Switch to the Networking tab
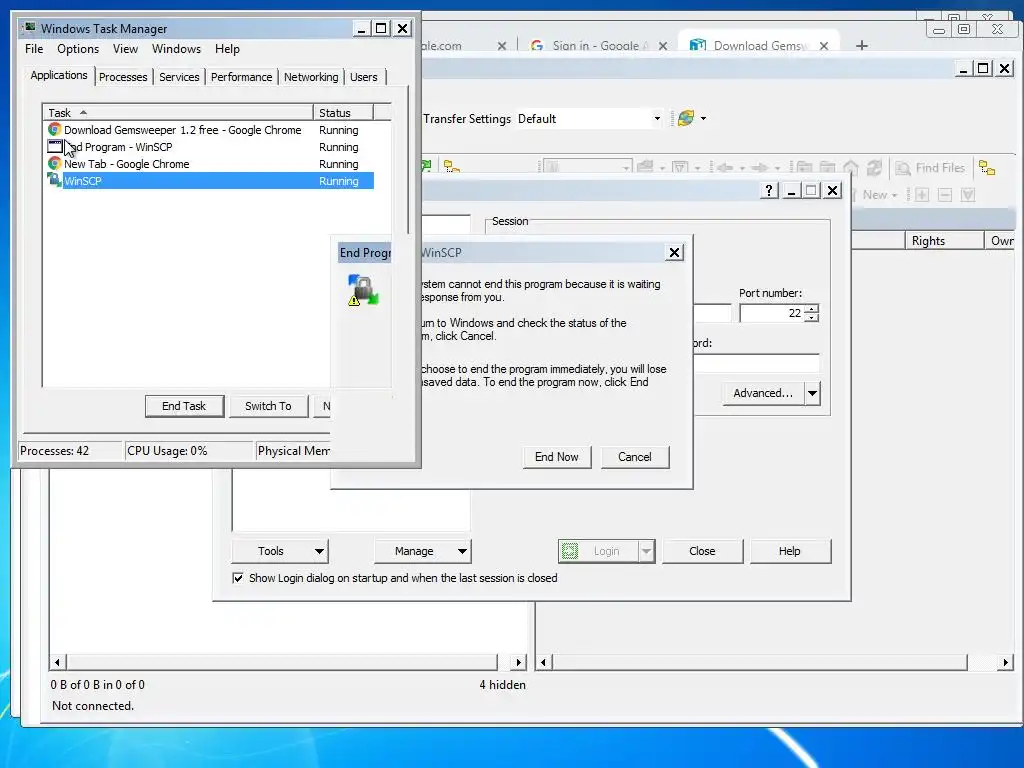The image size is (1024, 768). (311, 77)
